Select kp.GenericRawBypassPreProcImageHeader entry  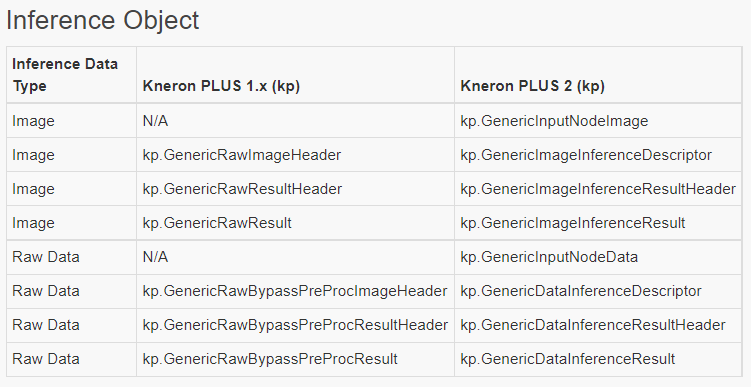[x=295, y=291]
